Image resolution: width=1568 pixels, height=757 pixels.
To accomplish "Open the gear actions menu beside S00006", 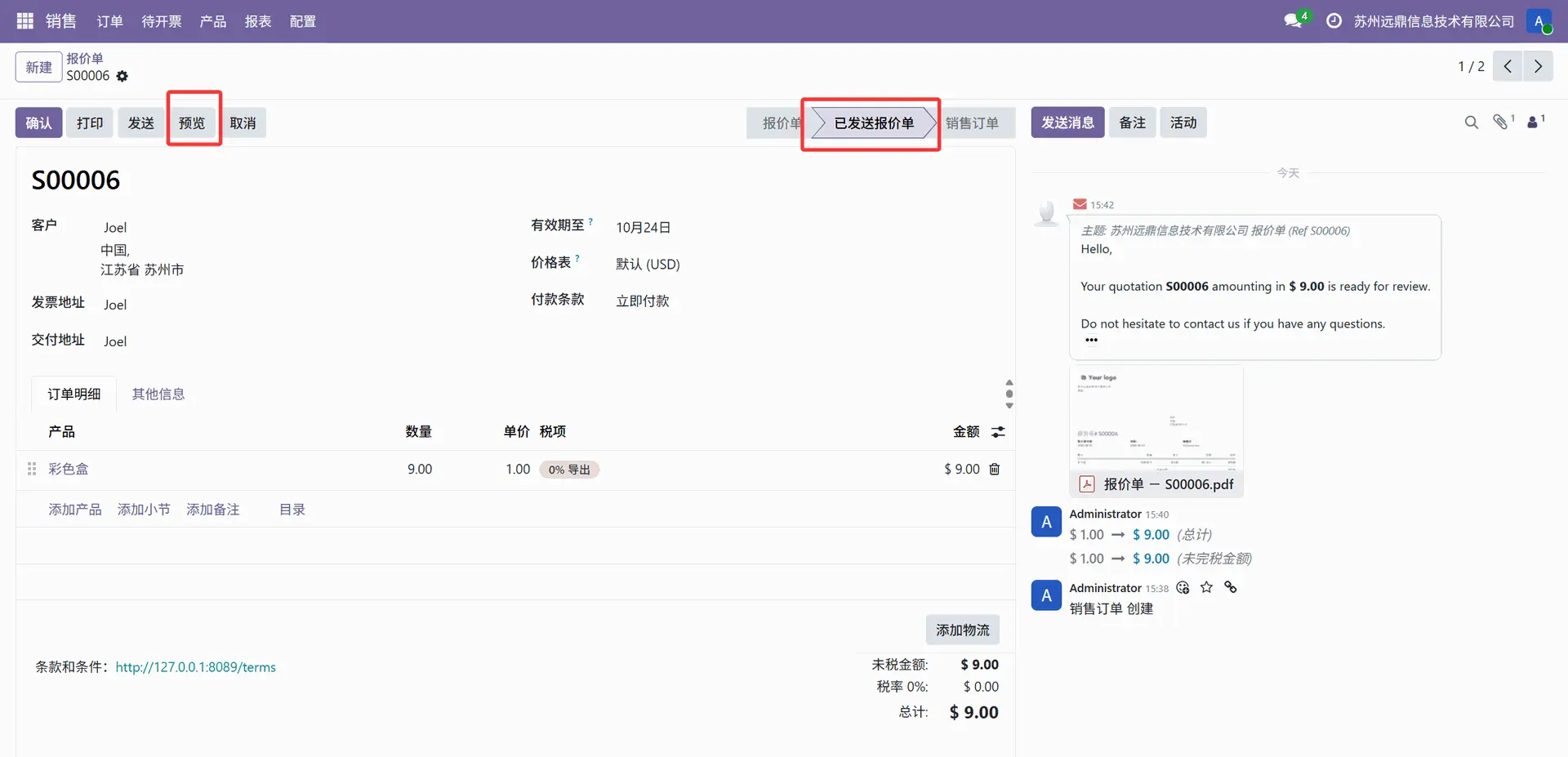I will [x=122, y=76].
